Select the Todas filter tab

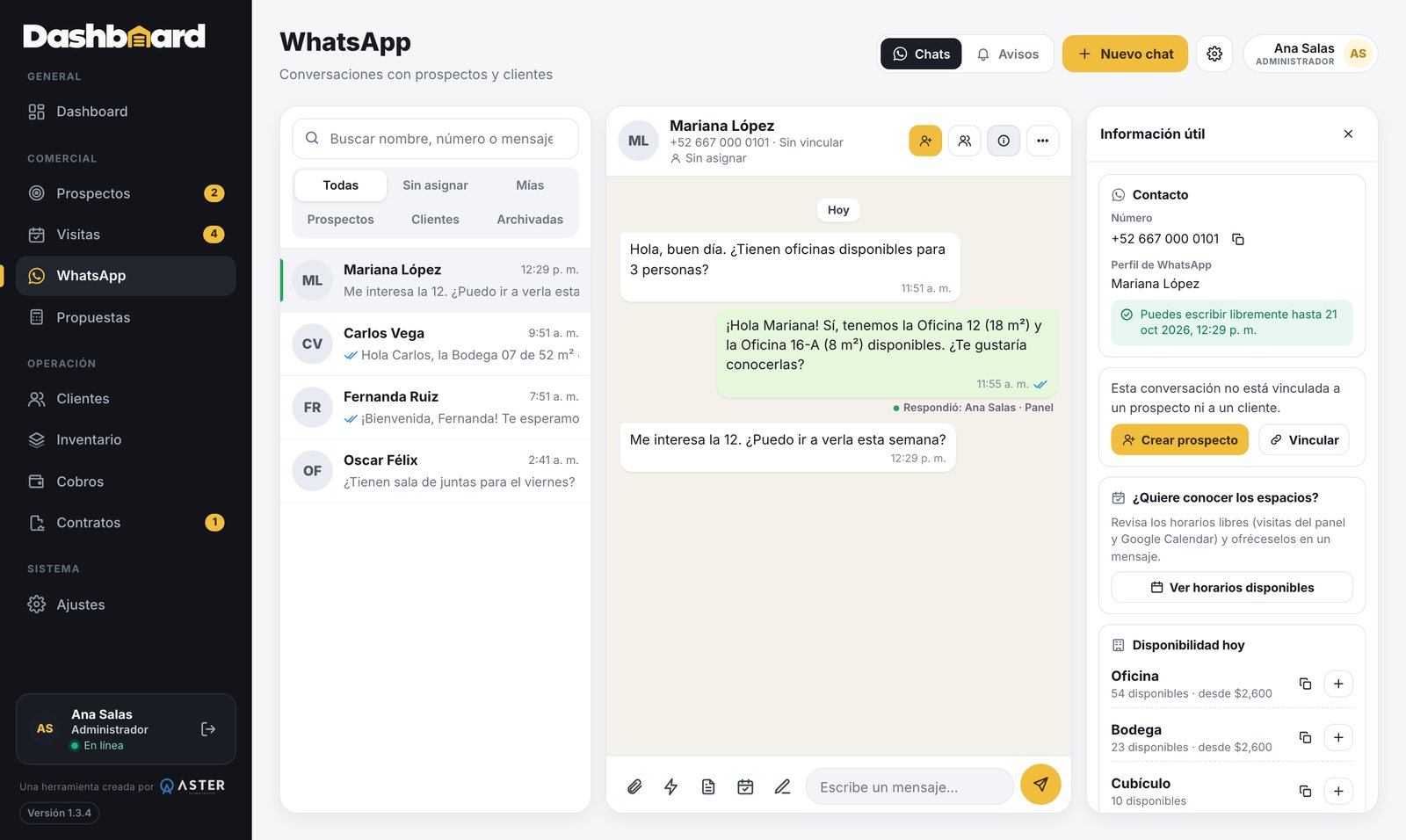pyautogui.click(x=341, y=185)
